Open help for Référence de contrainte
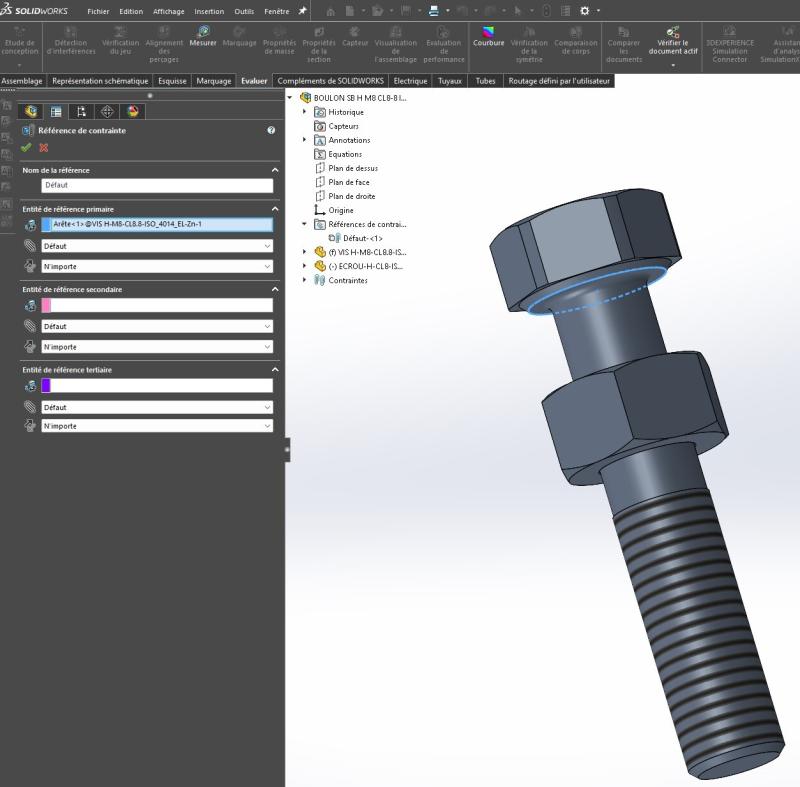Viewport: 800px width, 787px height. pyautogui.click(x=271, y=131)
